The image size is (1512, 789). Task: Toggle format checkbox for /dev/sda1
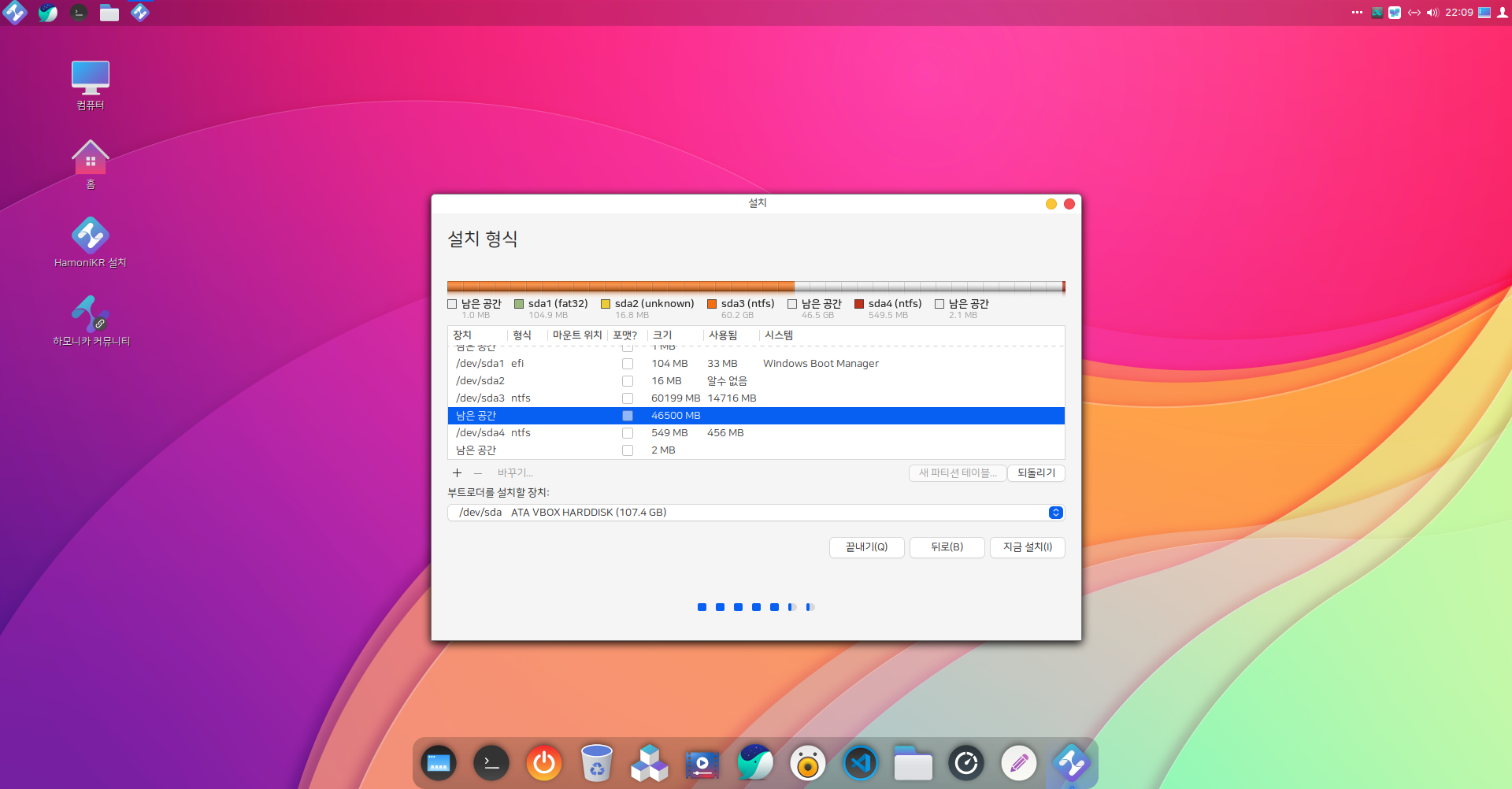628,364
